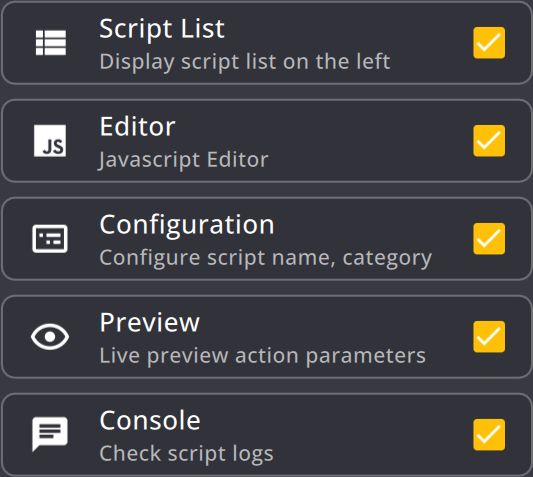Toggle the Editor checkbox off
This screenshot has height=477, width=533.
489,141
